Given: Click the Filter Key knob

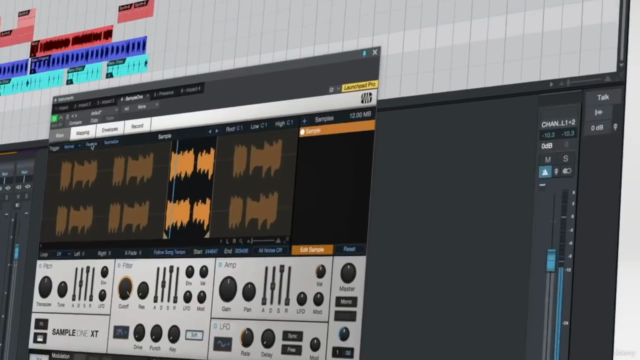Looking at the screenshot, I should pos(174,334).
